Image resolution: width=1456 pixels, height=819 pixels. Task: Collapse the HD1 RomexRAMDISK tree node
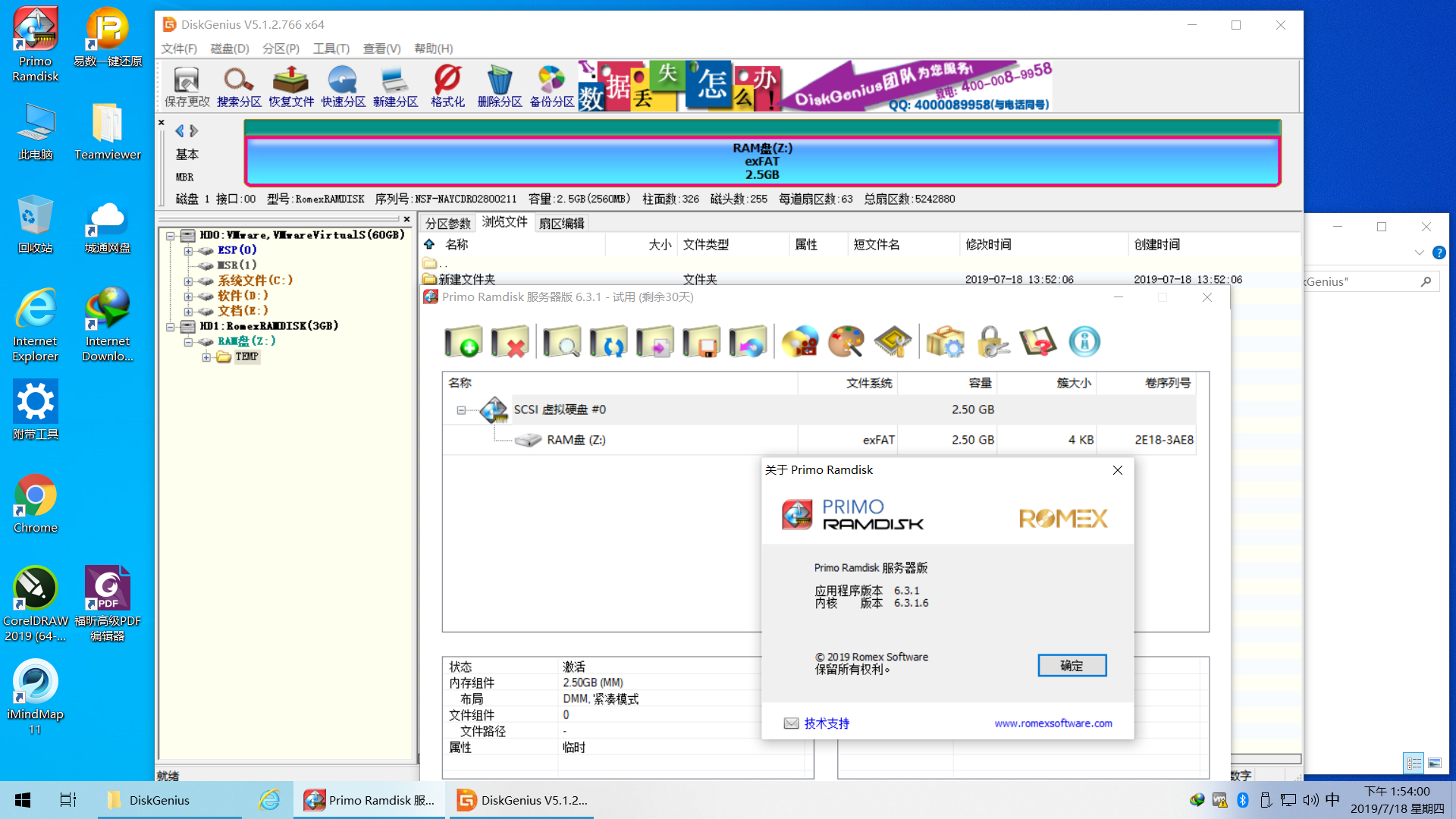click(x=171, y=327)
